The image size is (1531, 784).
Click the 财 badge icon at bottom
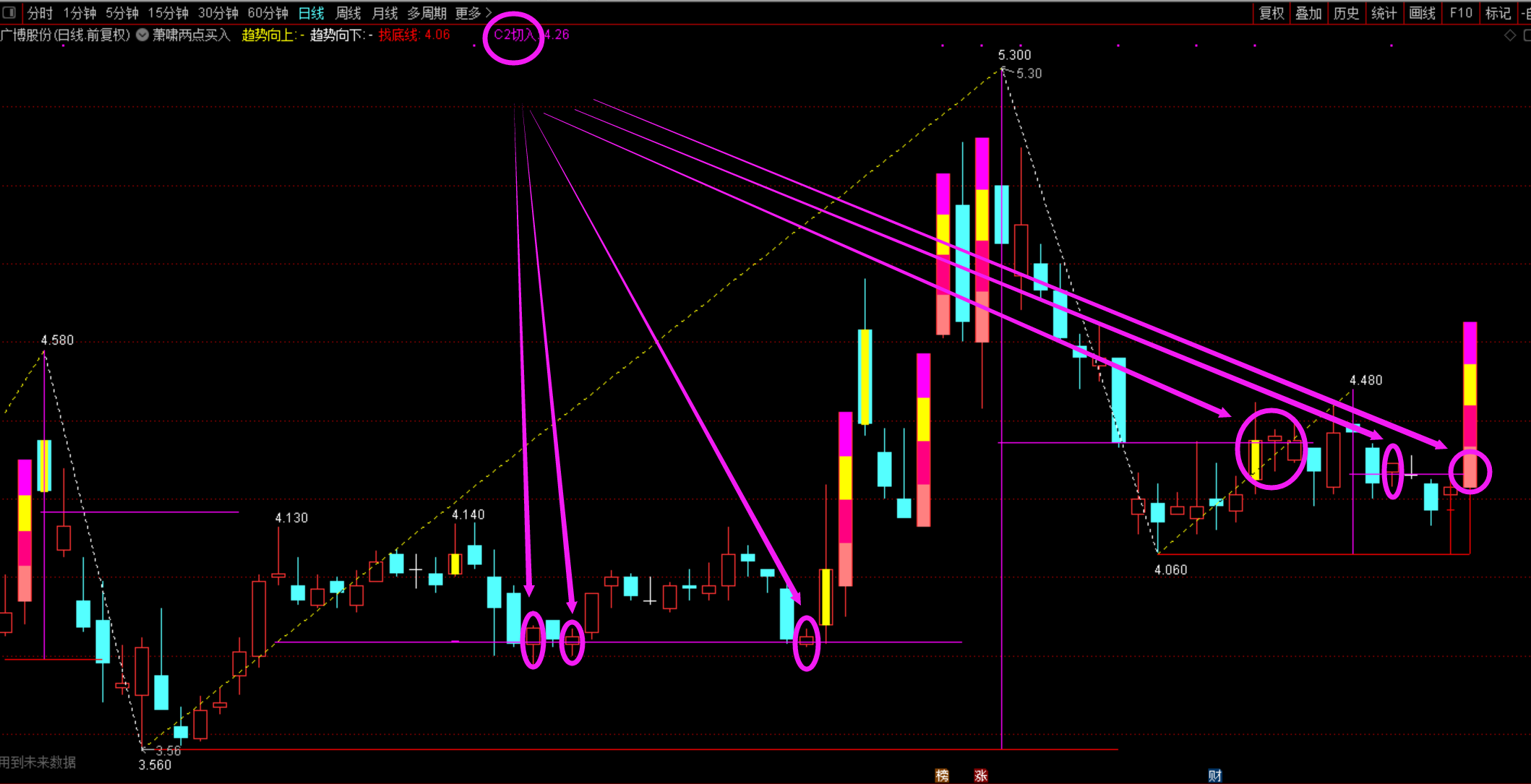click(x=1214, y=775)
